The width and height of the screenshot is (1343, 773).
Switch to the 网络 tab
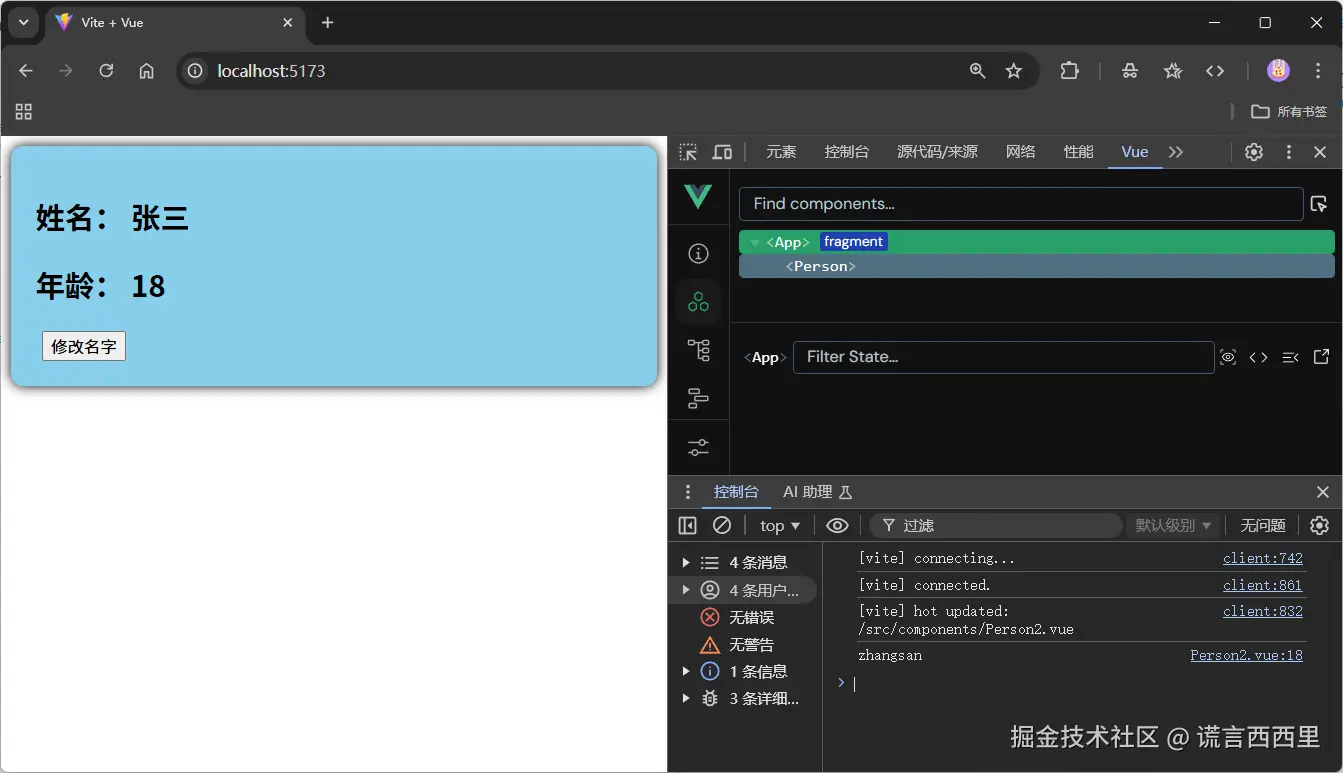pos(1020,152)
